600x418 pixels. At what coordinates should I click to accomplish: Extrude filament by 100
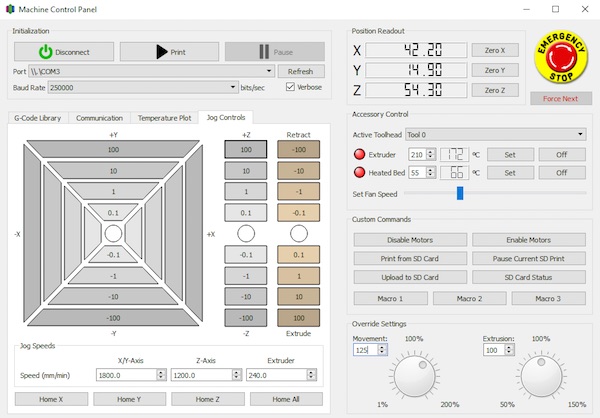tap(298, 318)
